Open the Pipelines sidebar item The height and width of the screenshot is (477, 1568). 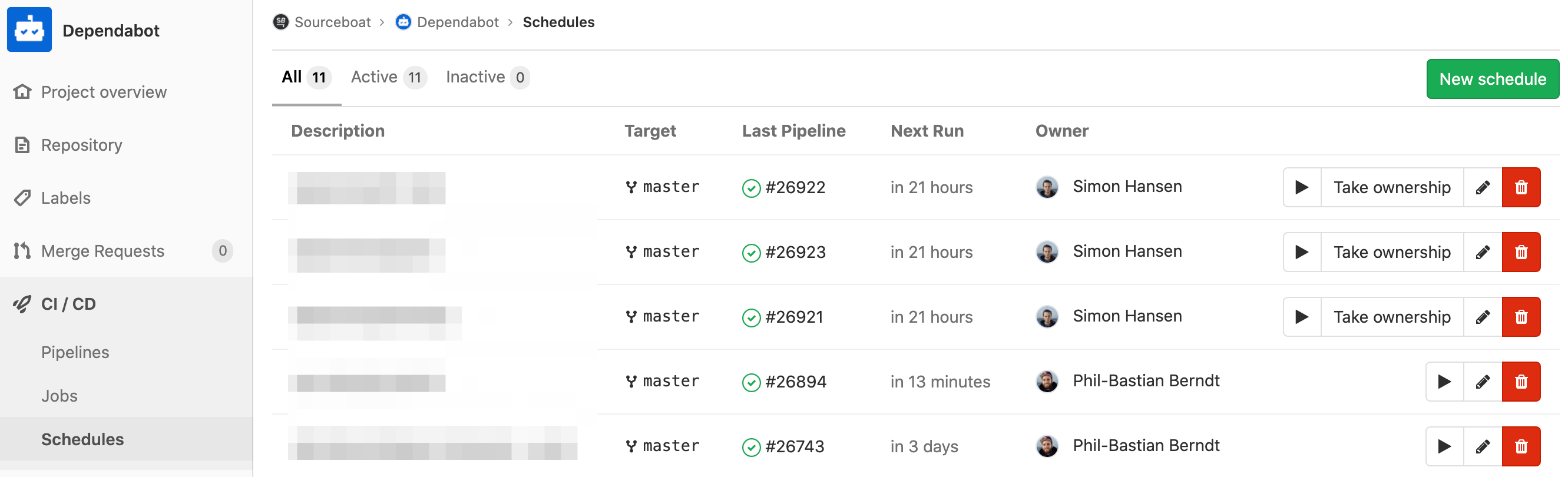pyautogui.click(x=75, y=352)
